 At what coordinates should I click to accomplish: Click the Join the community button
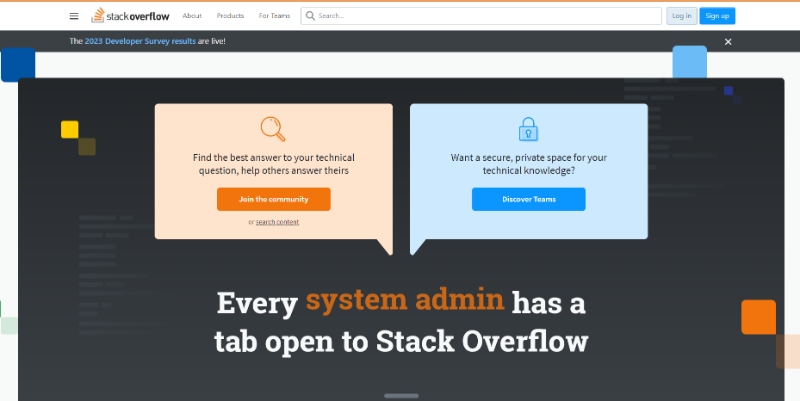[273, 199]
